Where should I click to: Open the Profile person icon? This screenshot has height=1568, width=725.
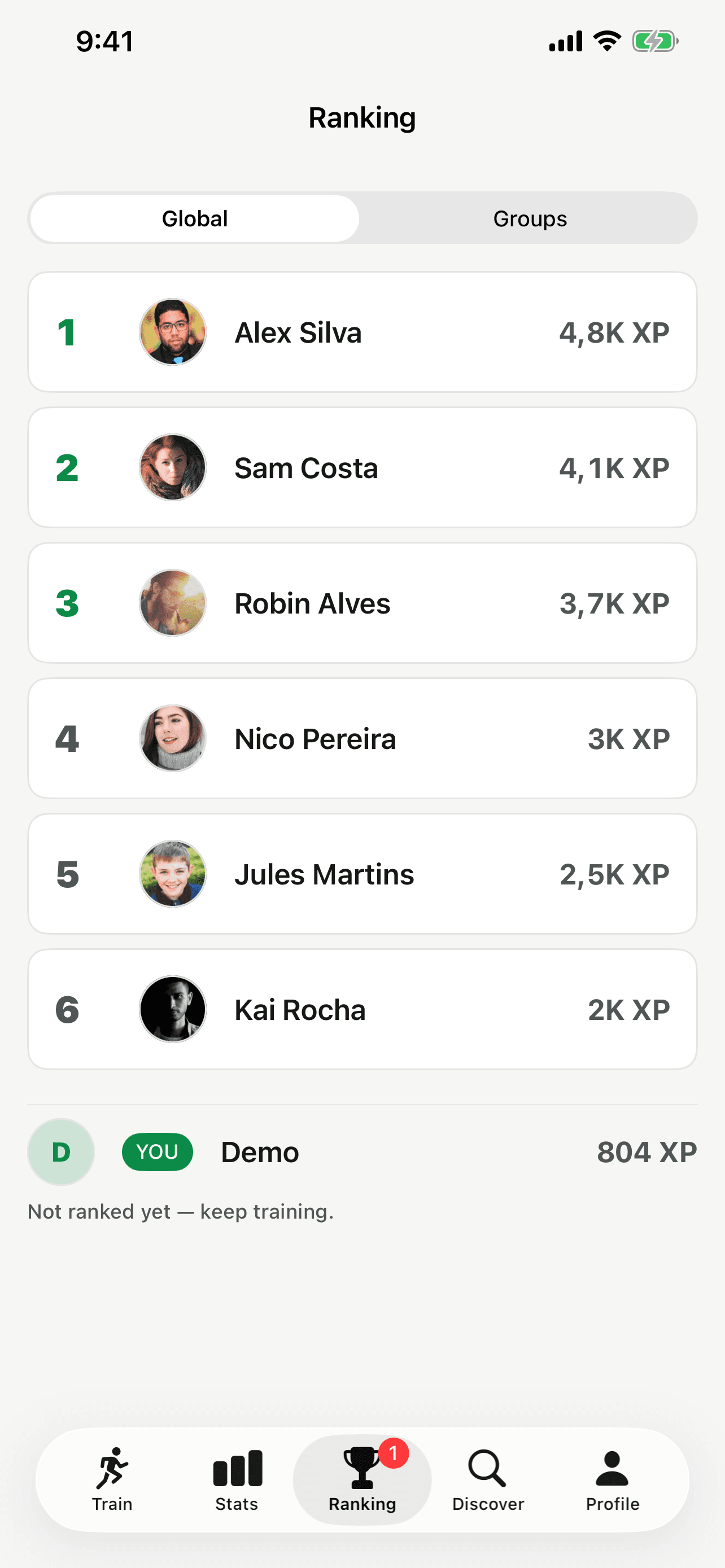[612, 1468]
